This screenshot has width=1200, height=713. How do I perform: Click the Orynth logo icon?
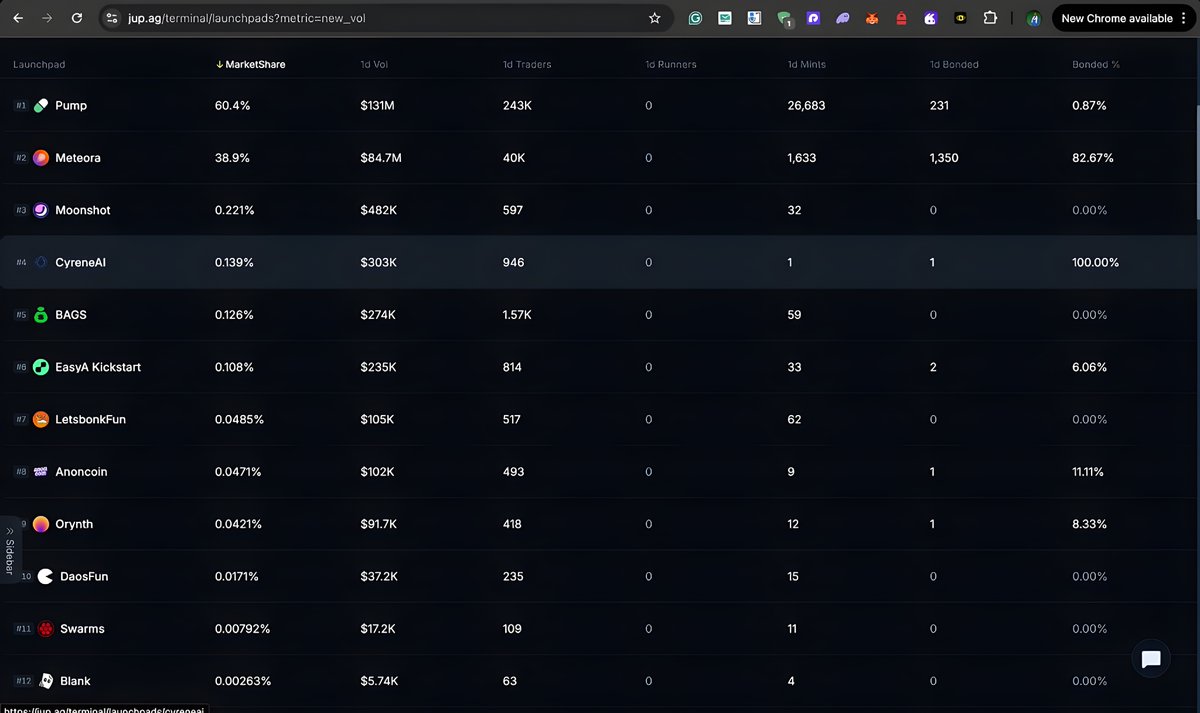41,524
